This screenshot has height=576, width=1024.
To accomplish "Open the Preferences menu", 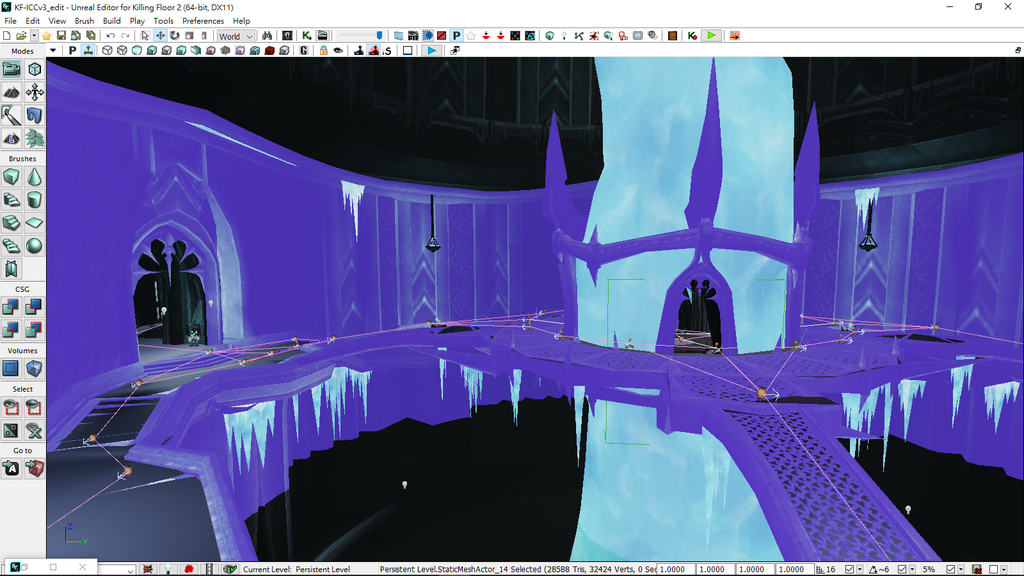I will click(x=203, y=21).
